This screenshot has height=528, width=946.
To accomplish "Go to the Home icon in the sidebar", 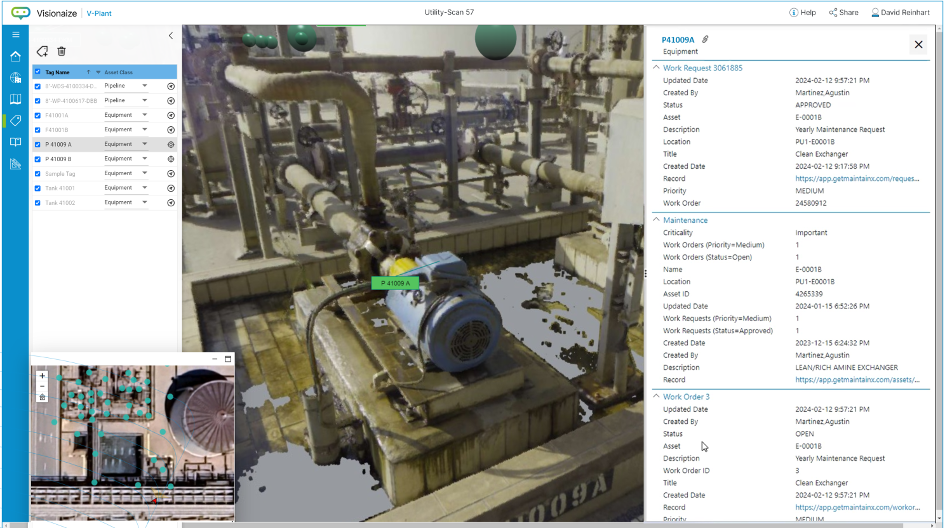I will click(x=15, y=56).
